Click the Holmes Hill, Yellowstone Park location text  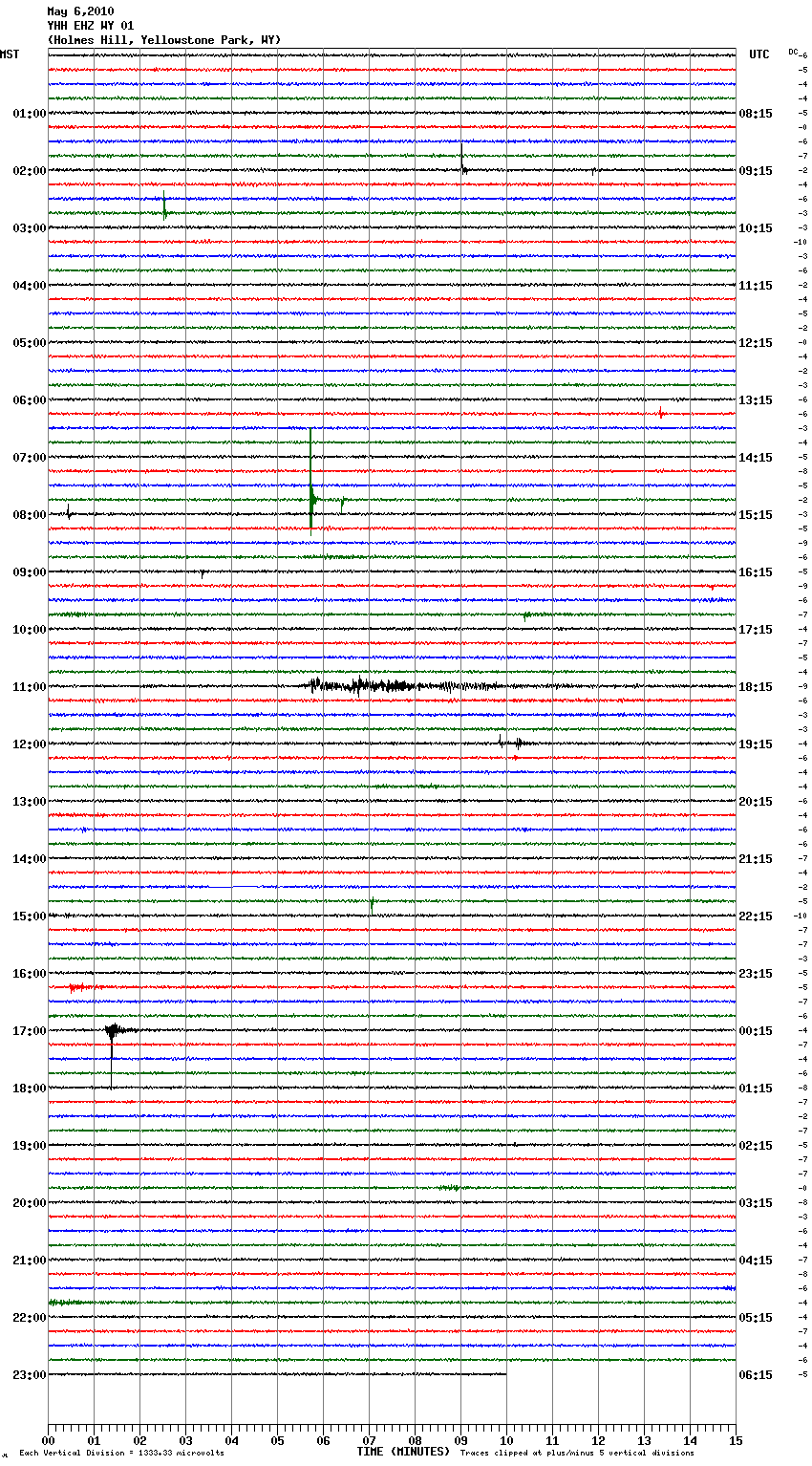163,40
